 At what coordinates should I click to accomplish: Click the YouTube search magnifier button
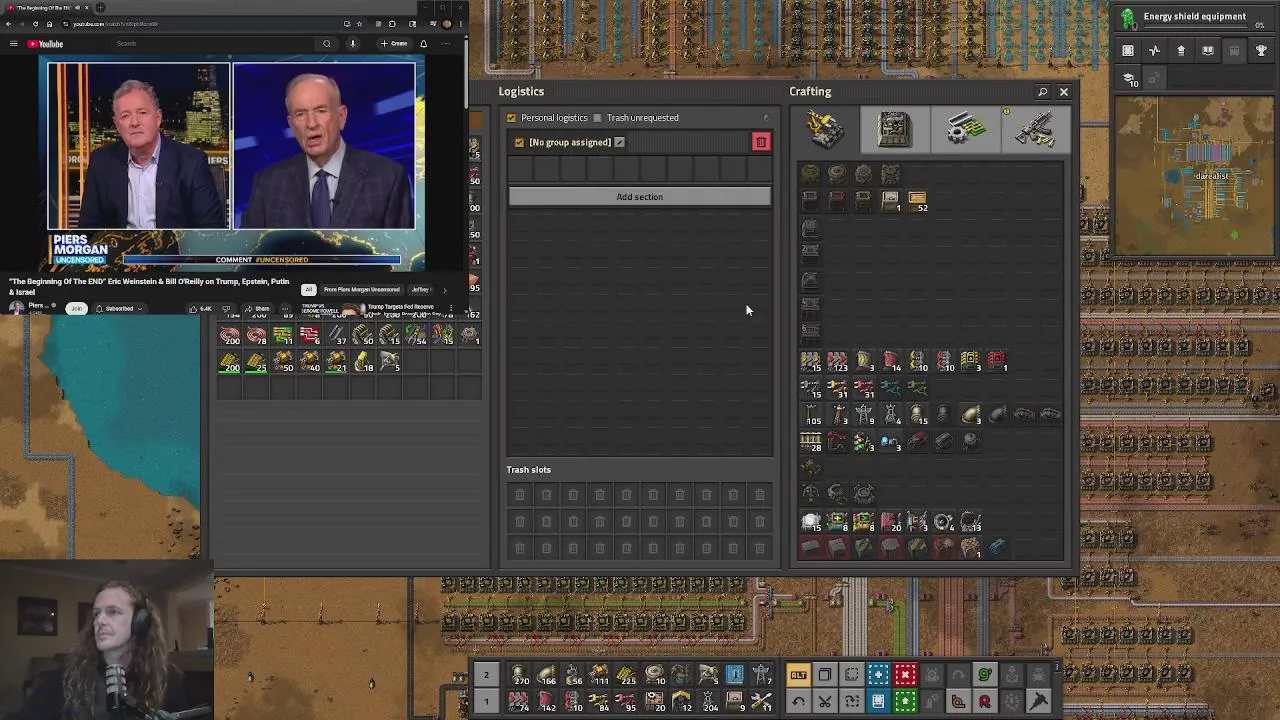click(x=326, y=44)
